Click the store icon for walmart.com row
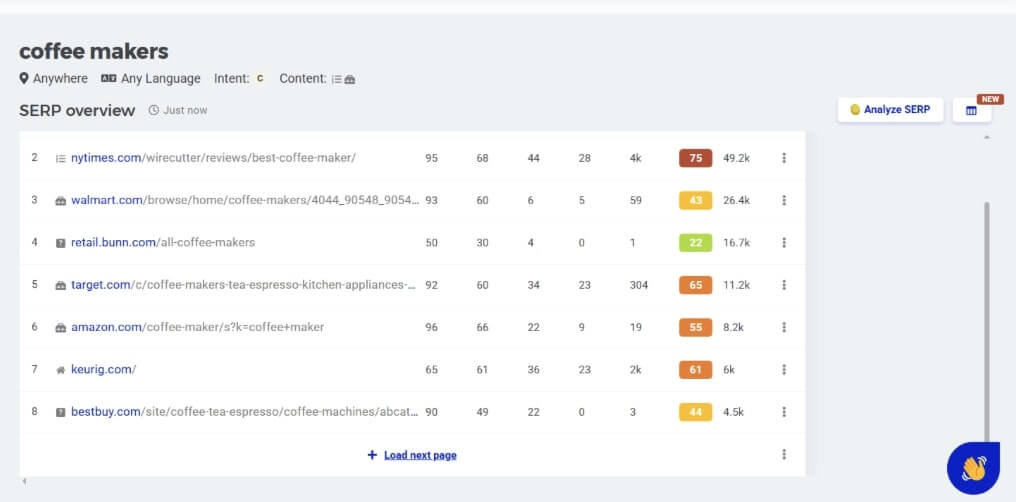 pyautogui.click(x=60, y=200)
